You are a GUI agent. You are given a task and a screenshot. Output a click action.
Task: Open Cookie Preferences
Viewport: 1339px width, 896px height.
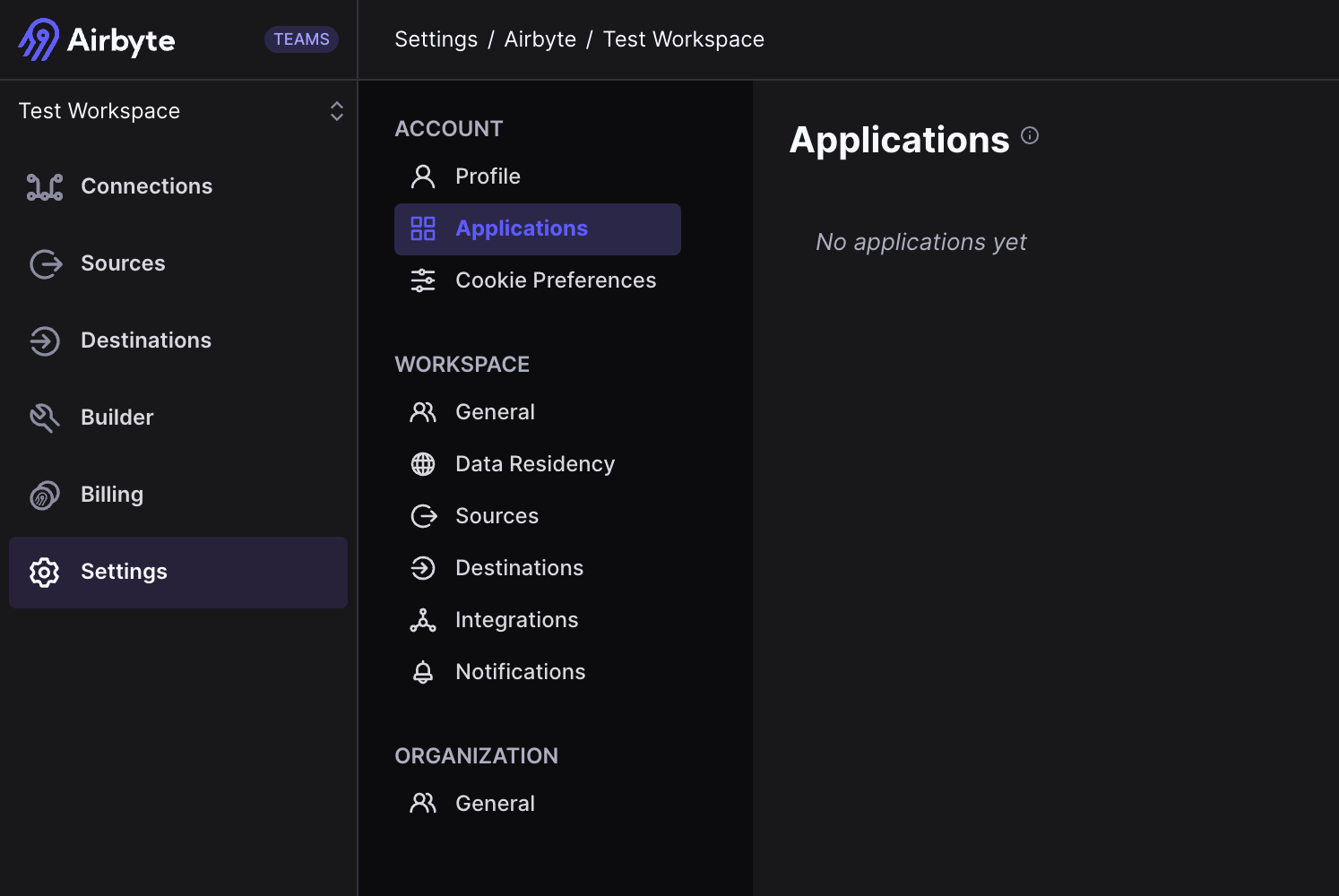point(556,280)
